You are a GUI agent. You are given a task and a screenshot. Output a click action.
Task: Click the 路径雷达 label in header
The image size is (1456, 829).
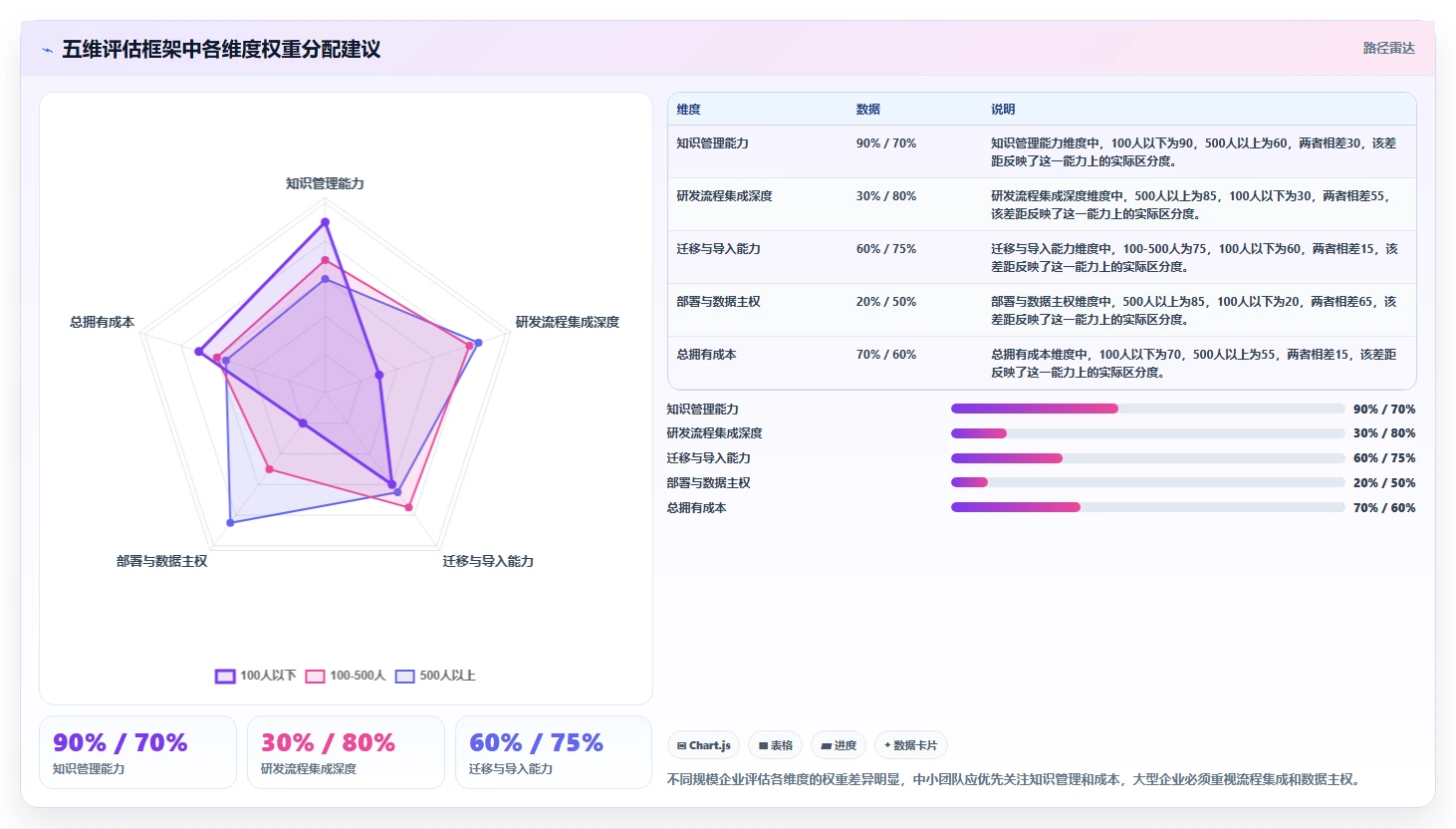click(1388, 48)
